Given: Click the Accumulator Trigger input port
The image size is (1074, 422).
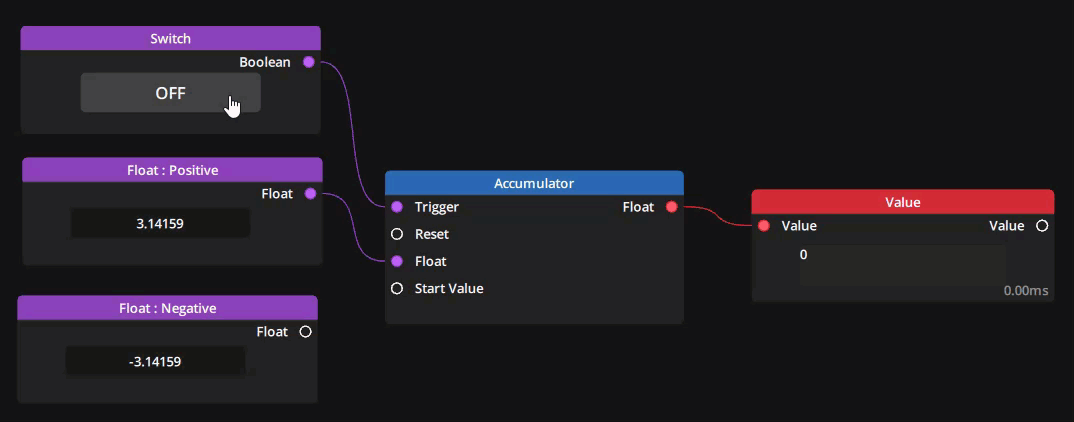Looking at the screenshot, I should point(397,207).
